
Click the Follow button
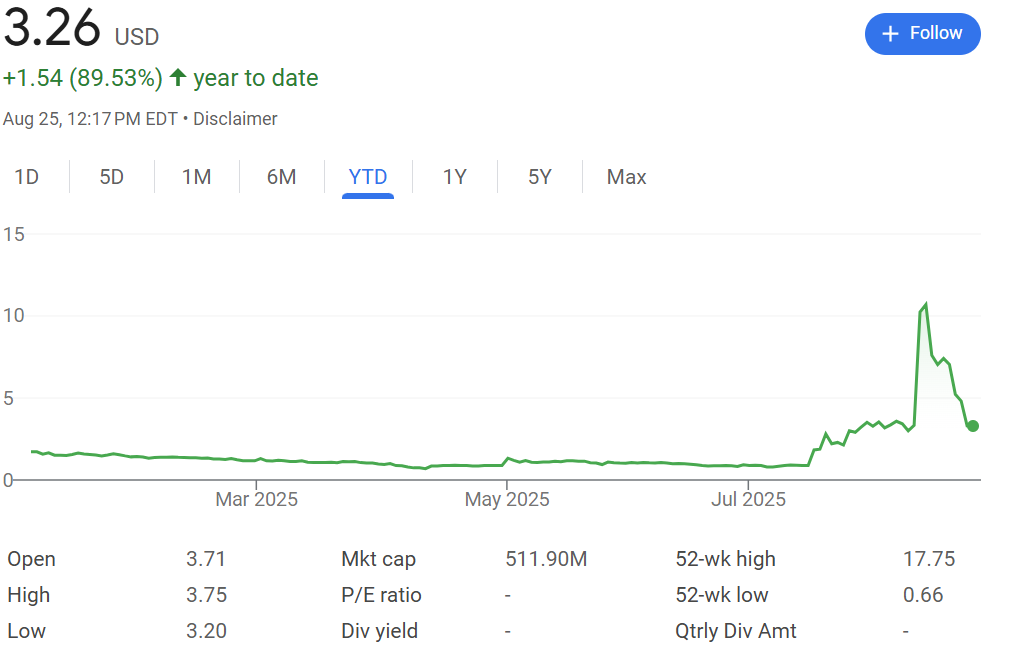click(x=922, y=34)
